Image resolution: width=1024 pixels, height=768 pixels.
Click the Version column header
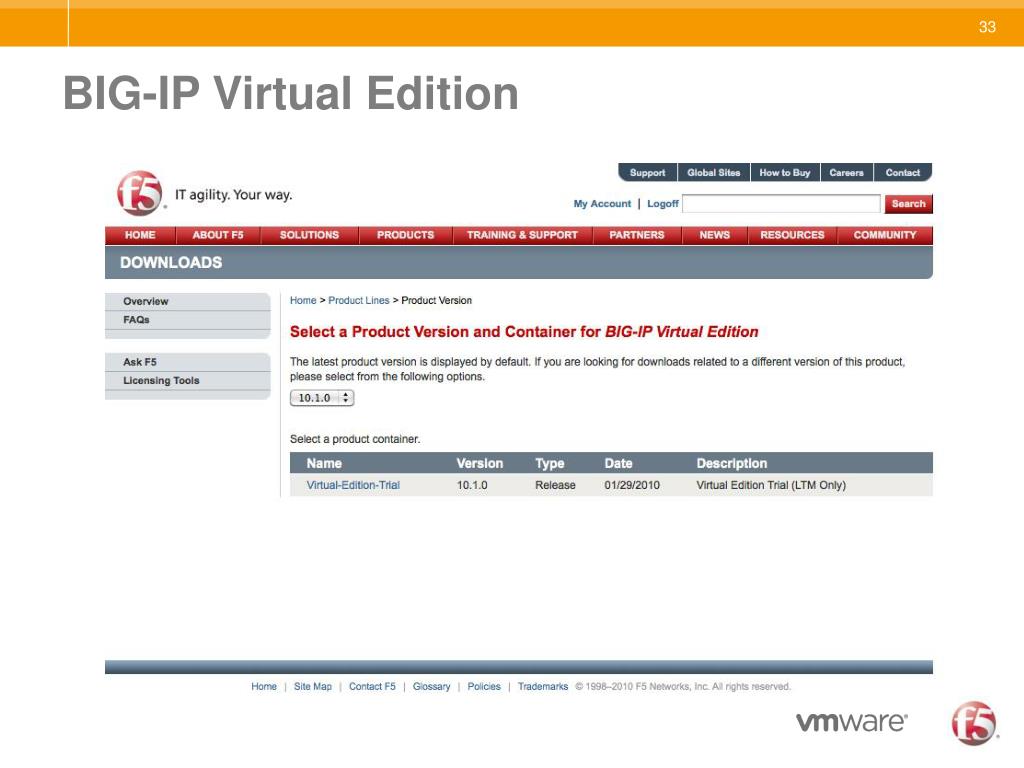point(479,463)
